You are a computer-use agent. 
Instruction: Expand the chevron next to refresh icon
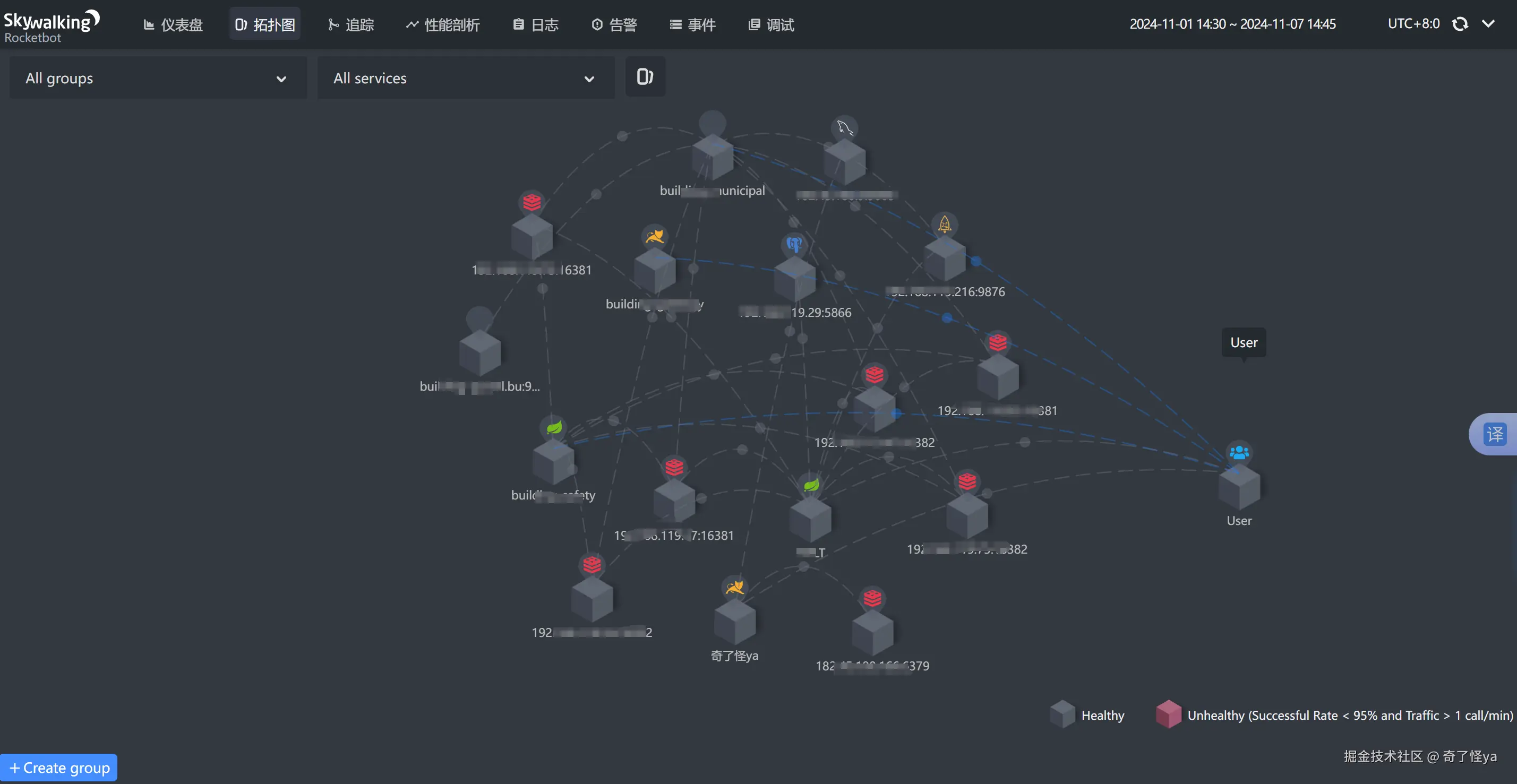pyautogui.click(x=1488, y=24)
